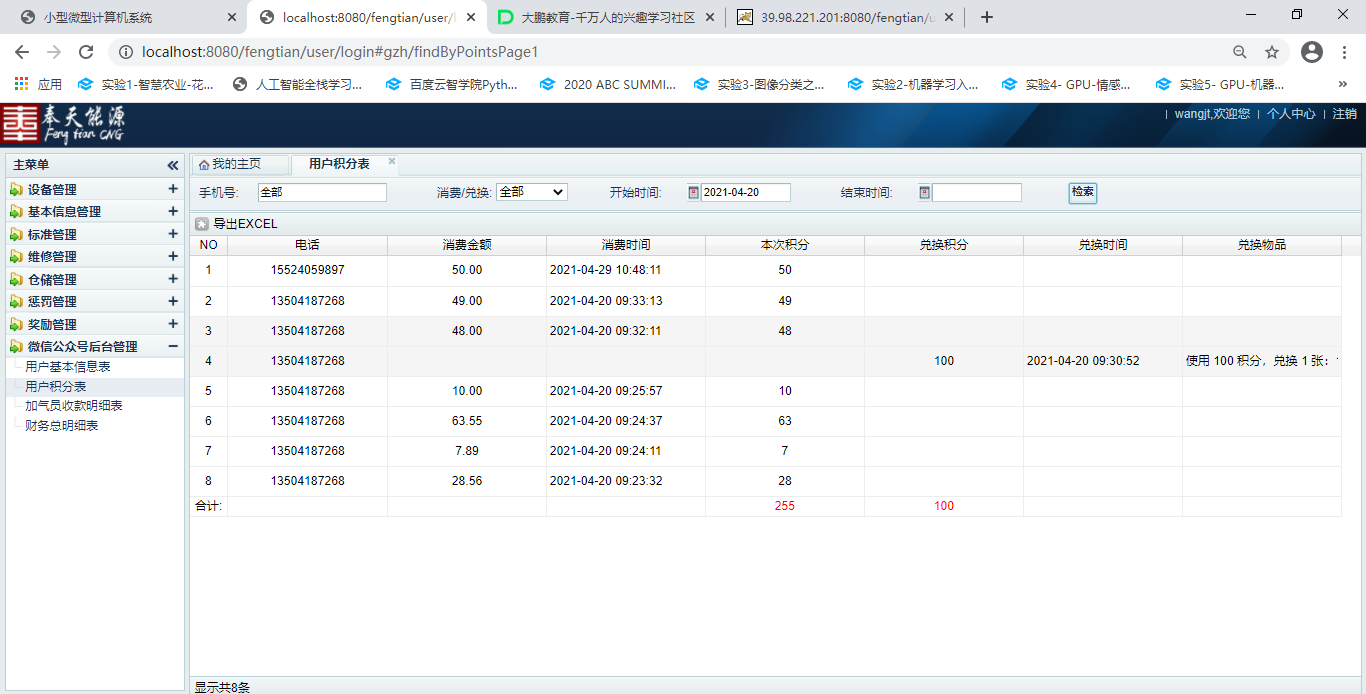Click the browser reload page icon
Image resolution: width=1366 pixels, height=694 pixels.
pos(86,52)
